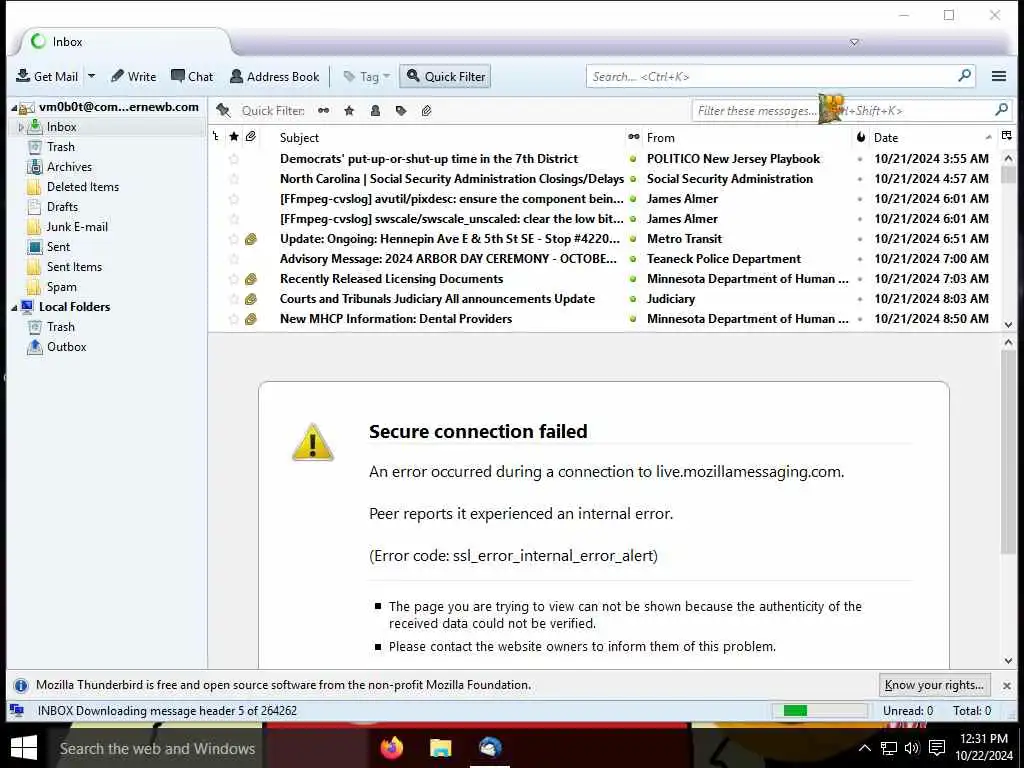This screenshot has width=1024, height=768.
Task: Sort messages by Subject column
Action: [450, 137]
